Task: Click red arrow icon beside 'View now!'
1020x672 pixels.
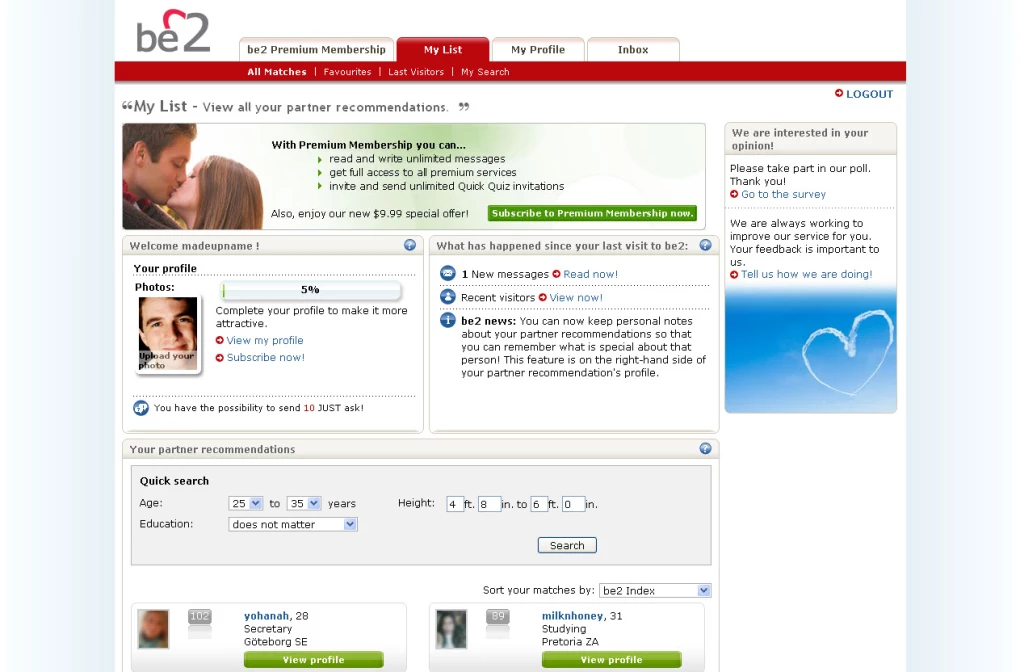Action: coord(543,297)
